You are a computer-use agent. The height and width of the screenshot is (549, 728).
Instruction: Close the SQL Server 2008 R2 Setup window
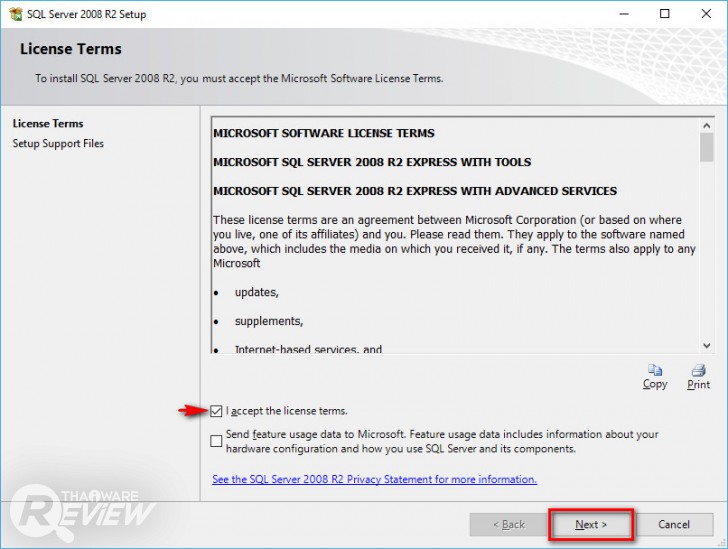(x=706, y=14)
